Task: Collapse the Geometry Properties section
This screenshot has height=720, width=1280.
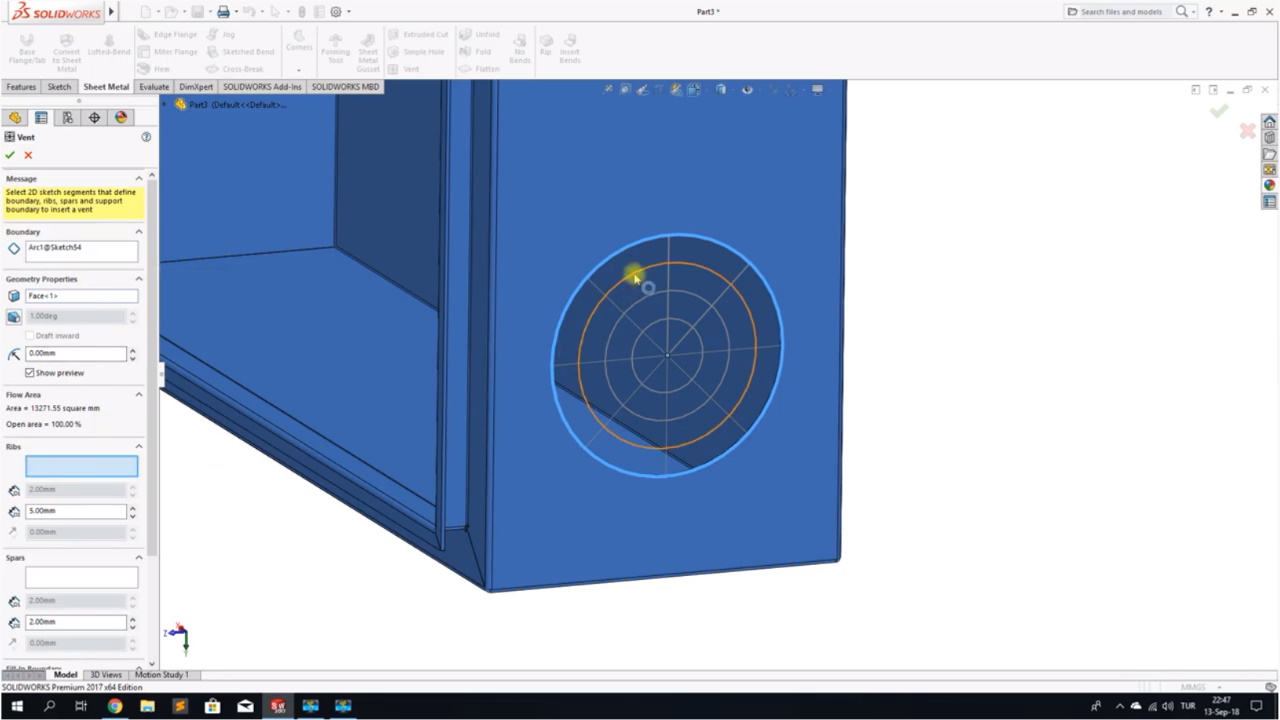Action: click(x=139, y=279)
